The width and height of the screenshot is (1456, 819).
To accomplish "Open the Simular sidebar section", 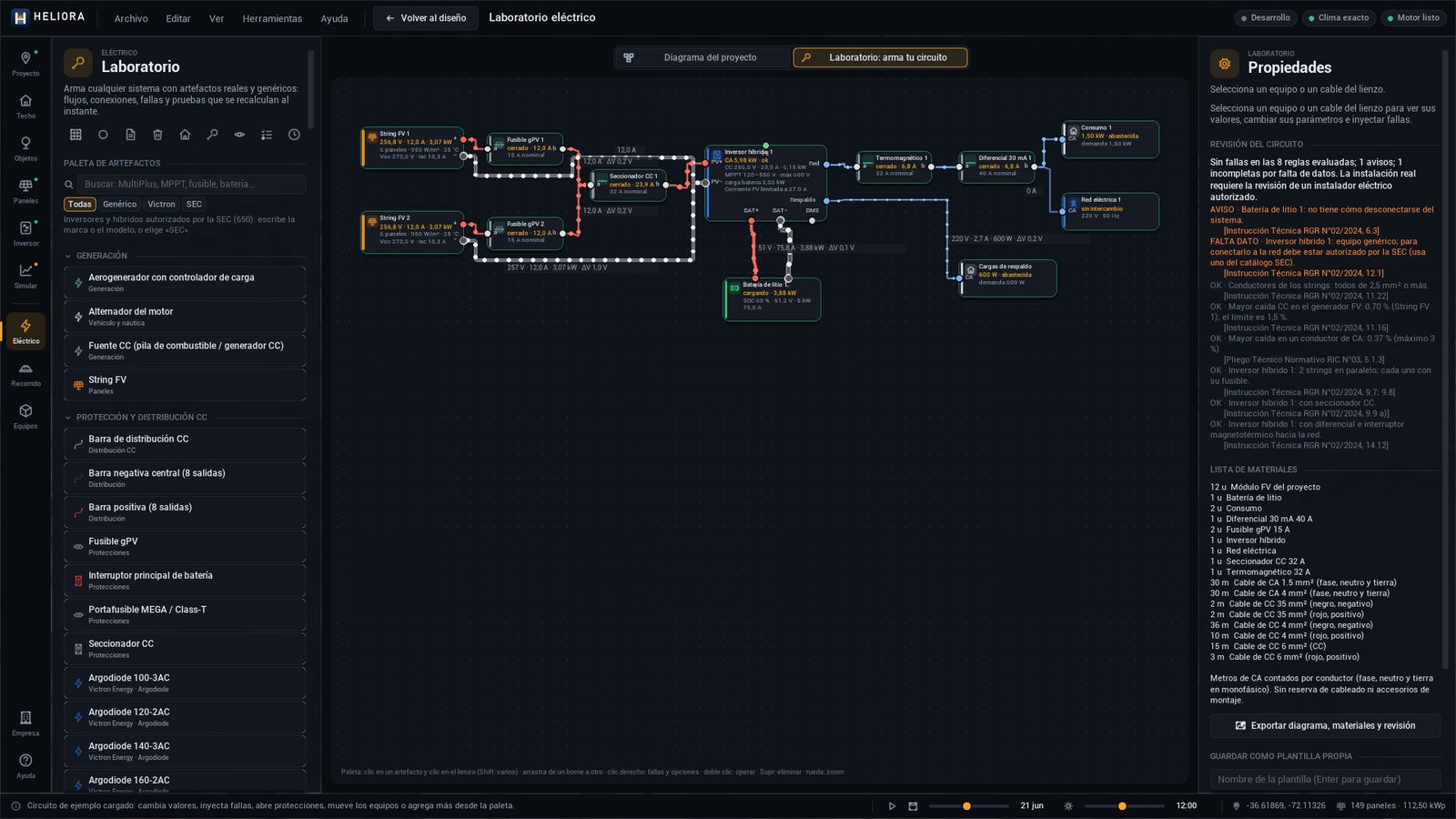I will (x=25, y=276).
